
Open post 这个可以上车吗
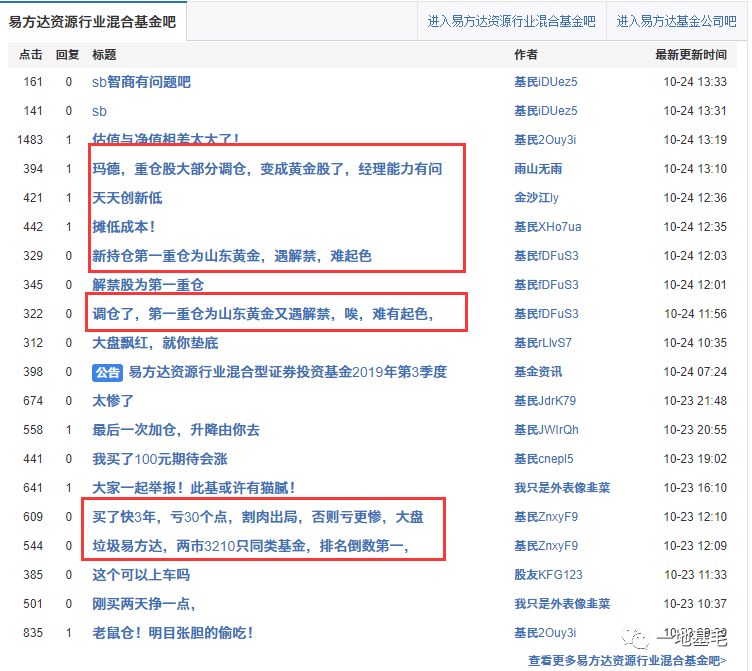click(141, 575)
